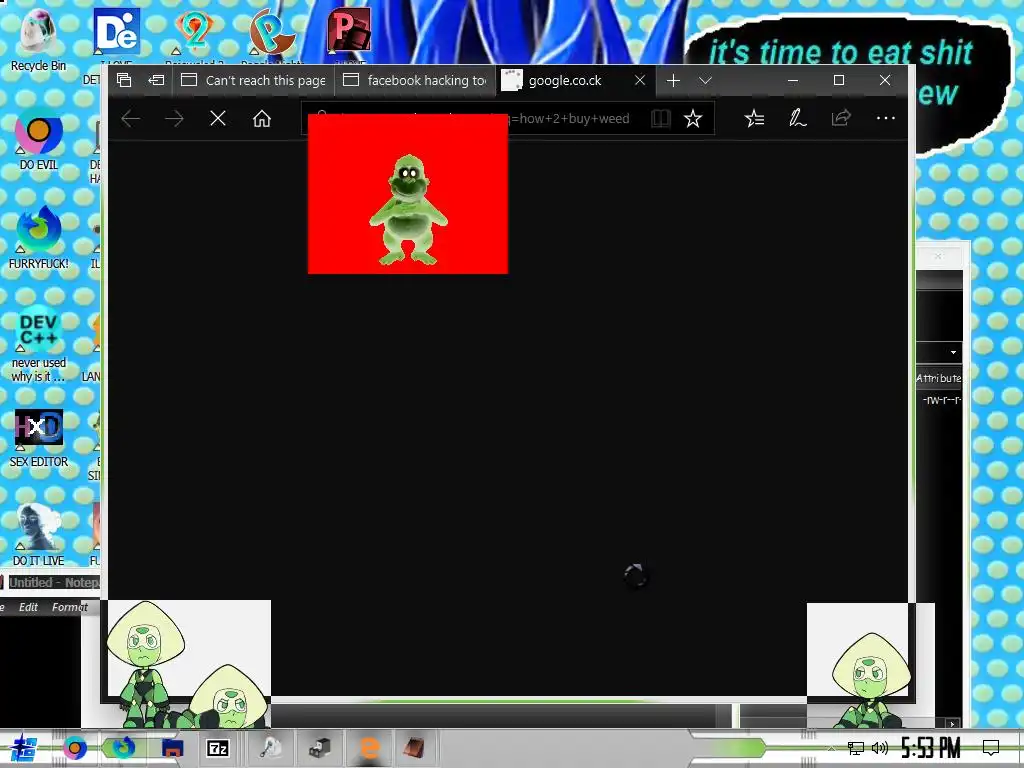Viewport: 1024px width, 768px height.
Task: Open Firefox from the taskbar
Action: pos(123,748)
